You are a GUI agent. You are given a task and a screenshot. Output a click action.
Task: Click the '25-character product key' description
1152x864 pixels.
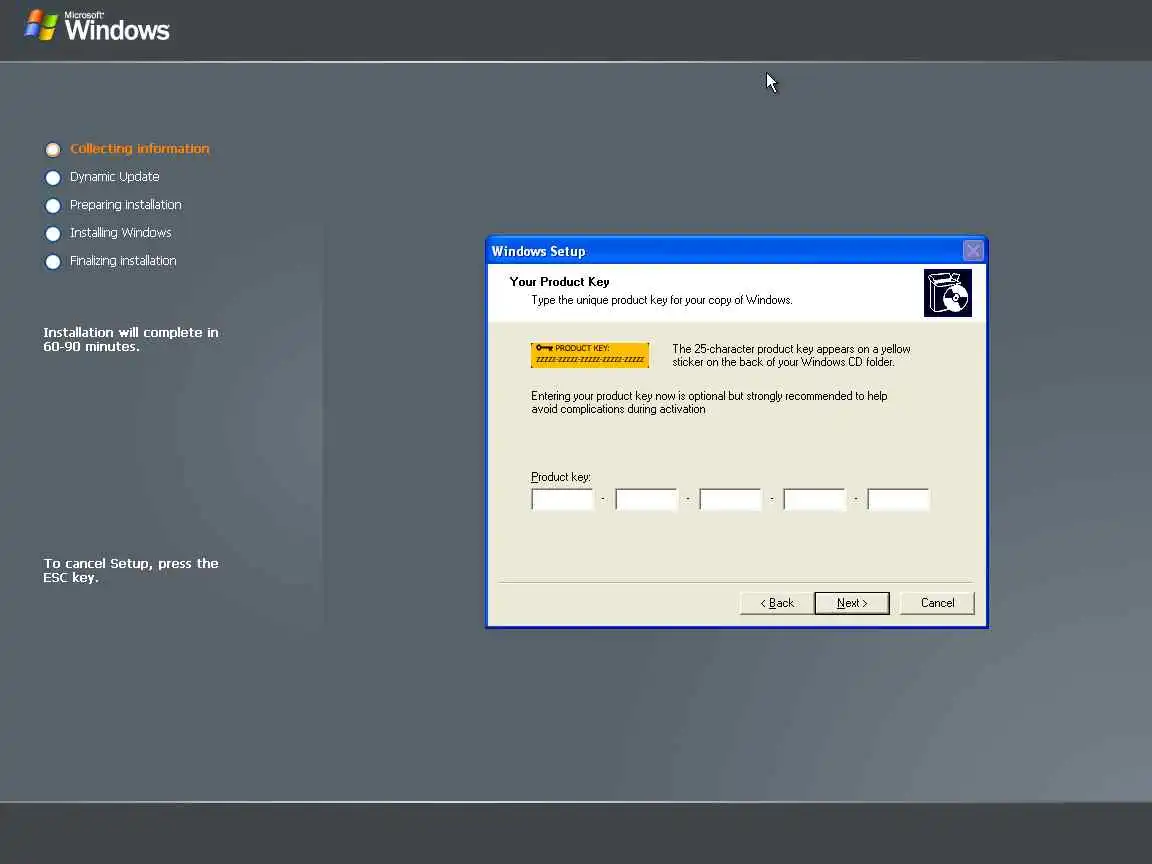click(791, 356)
